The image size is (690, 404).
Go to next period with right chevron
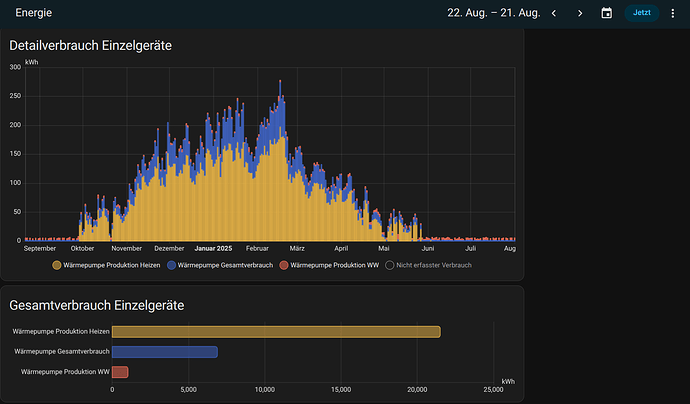[580, 13]
